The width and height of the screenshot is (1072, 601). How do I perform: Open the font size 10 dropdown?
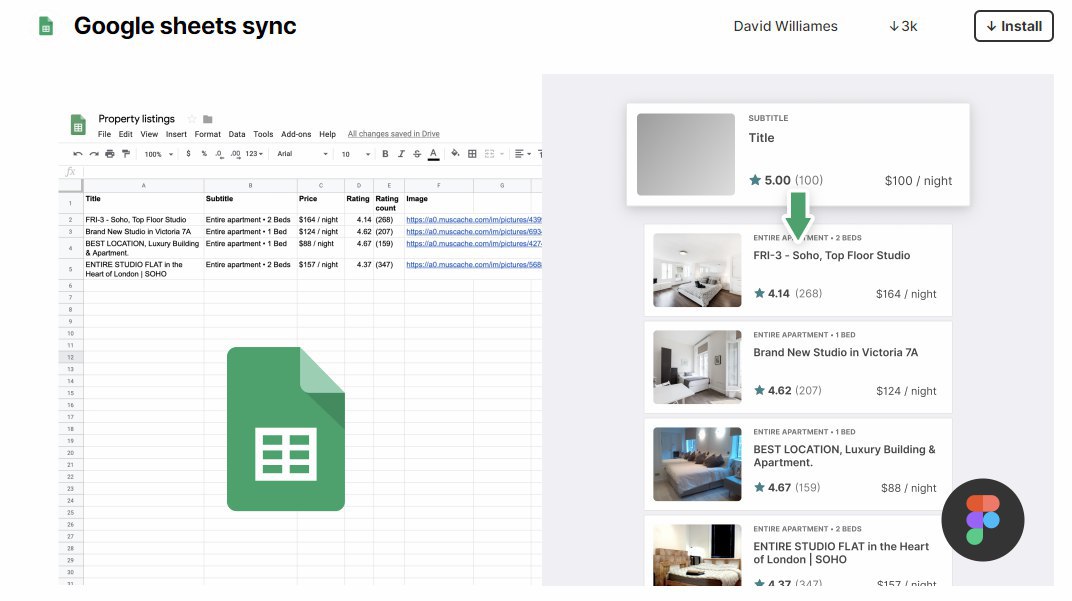pyautogui.click(x=356, y=154)
